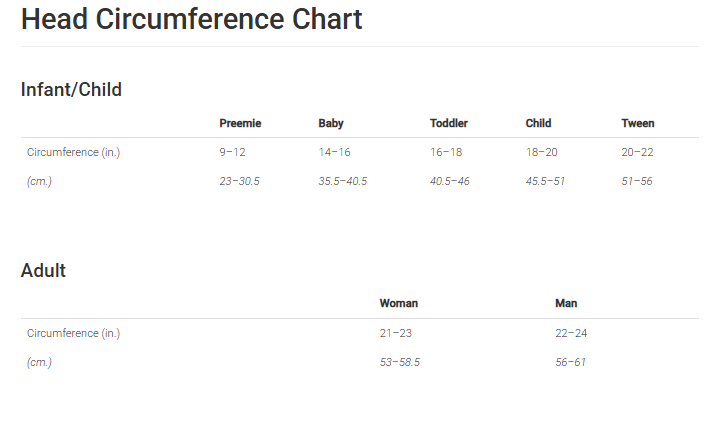
Task: Click the Preemie 9–12 inches cell
Action: (232, 153)
